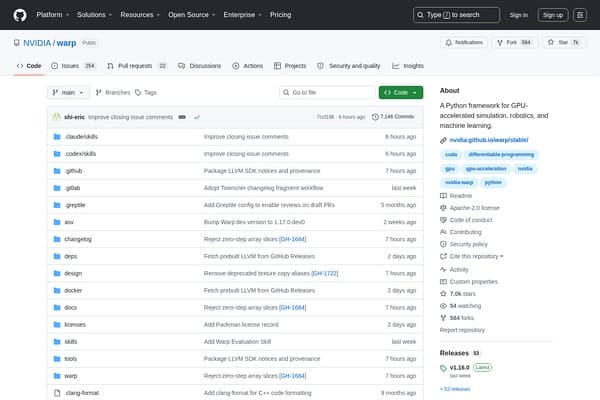Switch to the Discussions tab
Viewport: 600px width, 400px height.
200,66
